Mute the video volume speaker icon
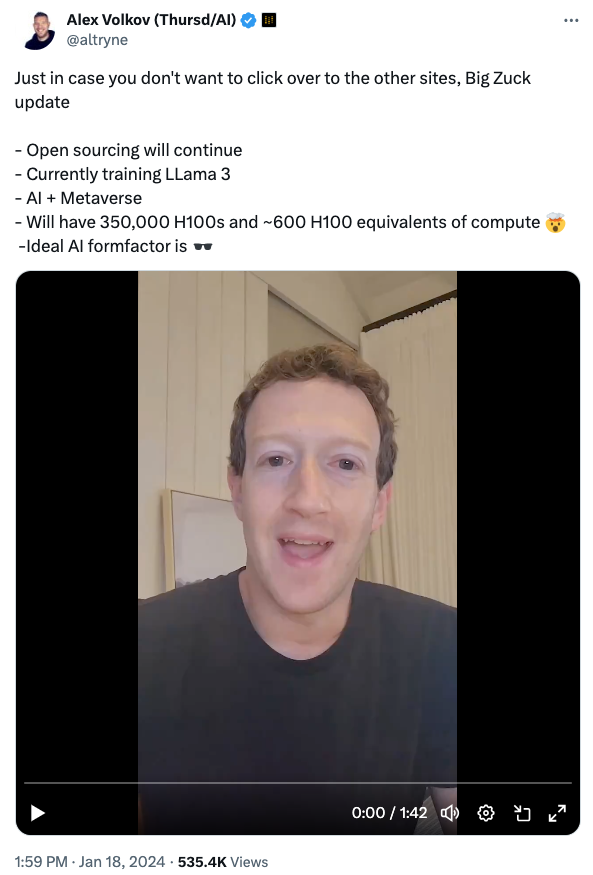Image resolution: width=593 pixels, height=875 pixels. click(450, 813)
